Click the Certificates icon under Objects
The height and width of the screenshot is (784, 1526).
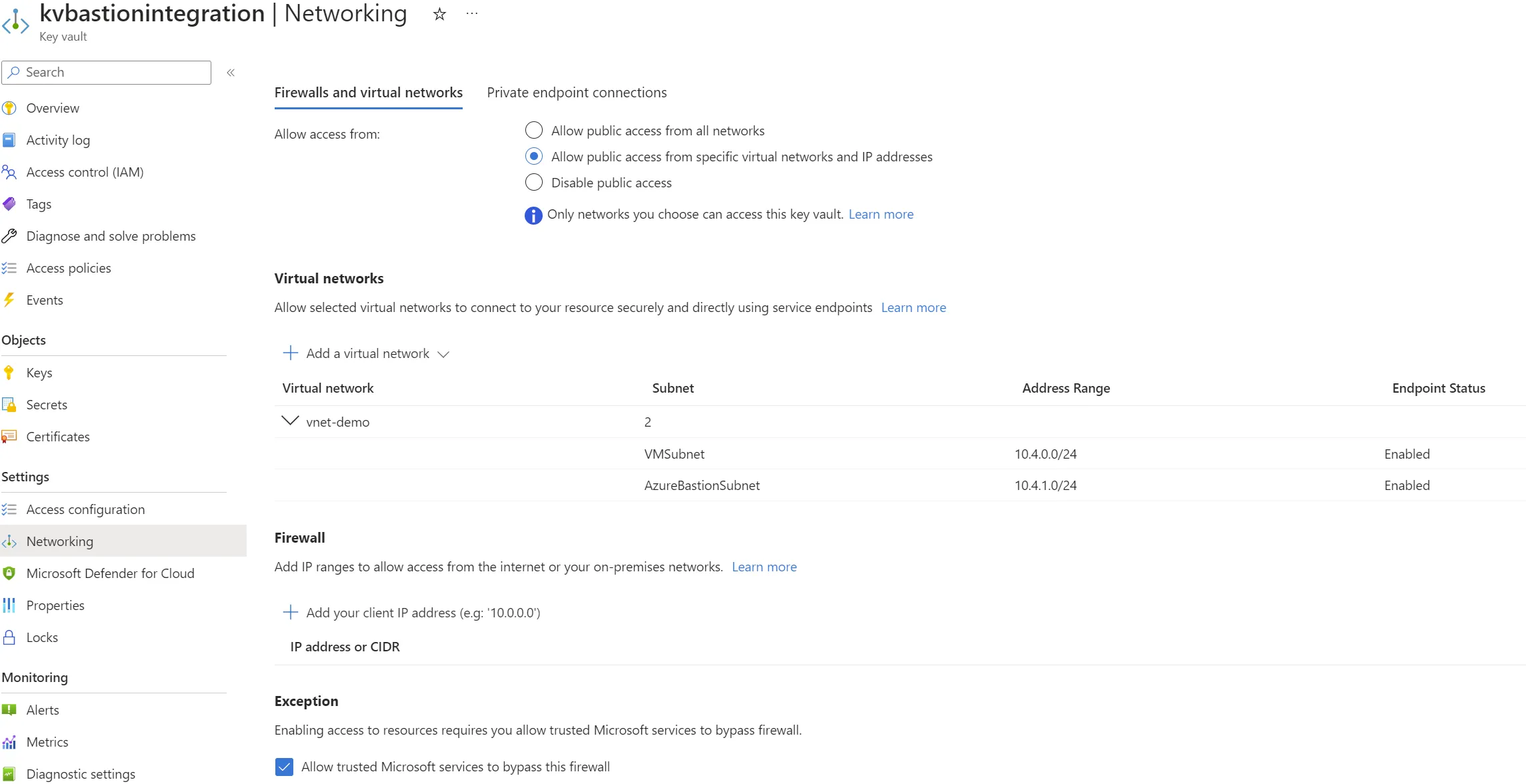point(9,437)
